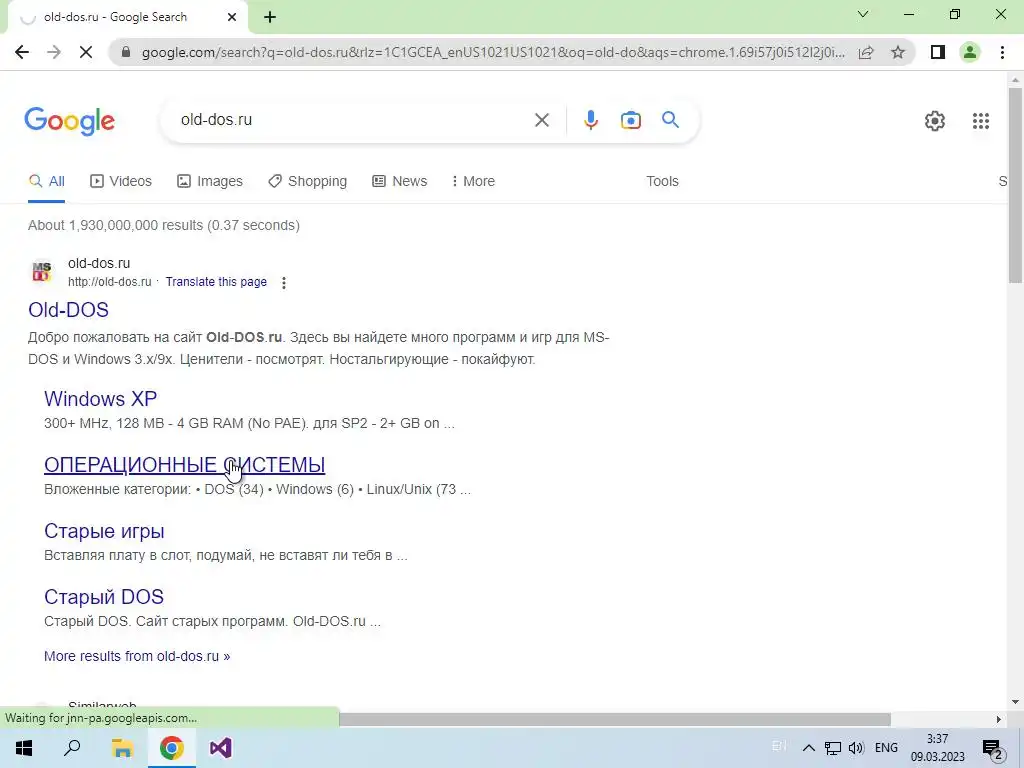The width and height of the screenshot is (1024, 768).
Task: Close the old-dos.ru Google Search tab
Action: pyautogui.click(x=232, y=17)
